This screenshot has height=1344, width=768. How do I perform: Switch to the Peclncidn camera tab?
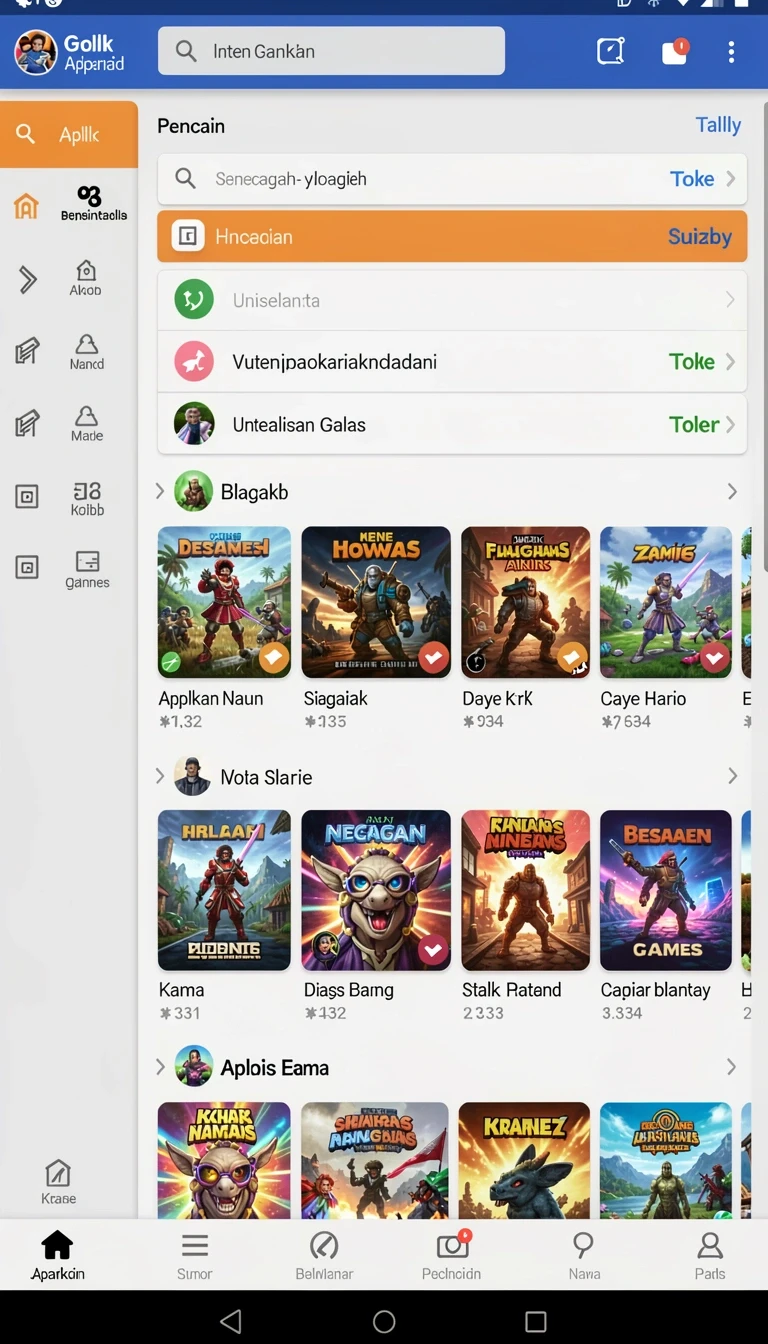[x=452, y=1255]
